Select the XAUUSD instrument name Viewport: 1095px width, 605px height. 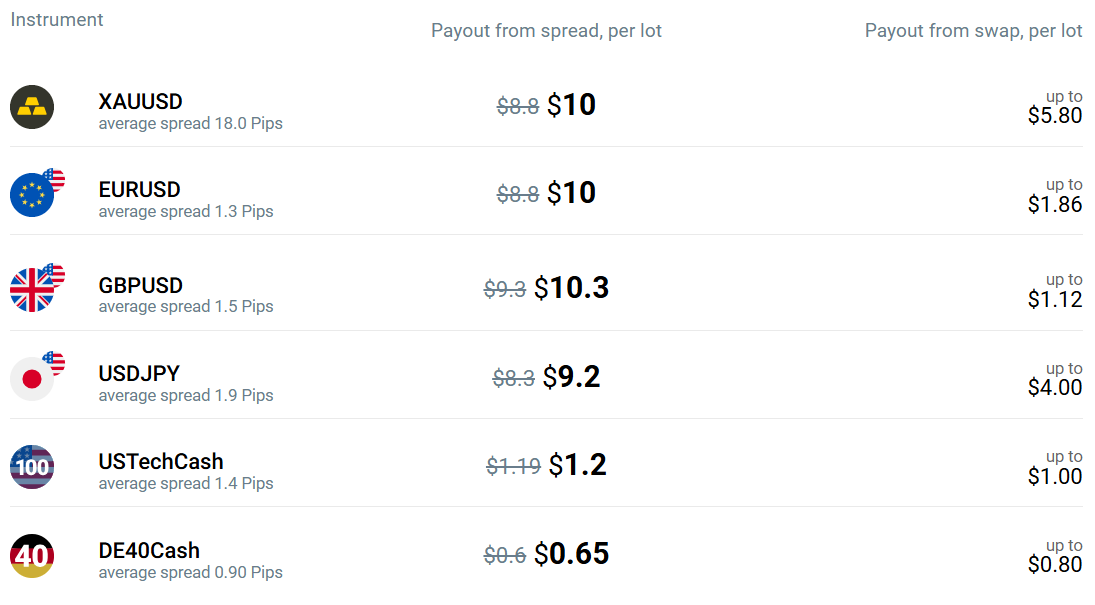click(140, 102)
